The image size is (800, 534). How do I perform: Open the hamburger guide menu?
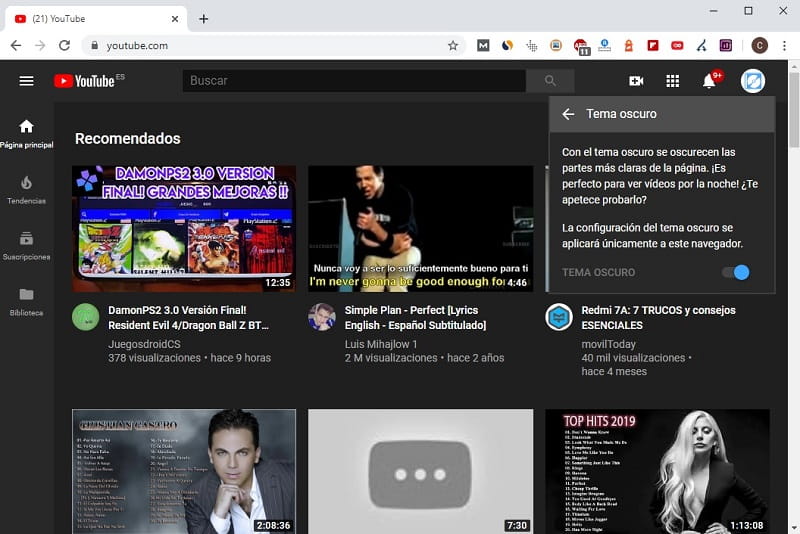[26, 81]
